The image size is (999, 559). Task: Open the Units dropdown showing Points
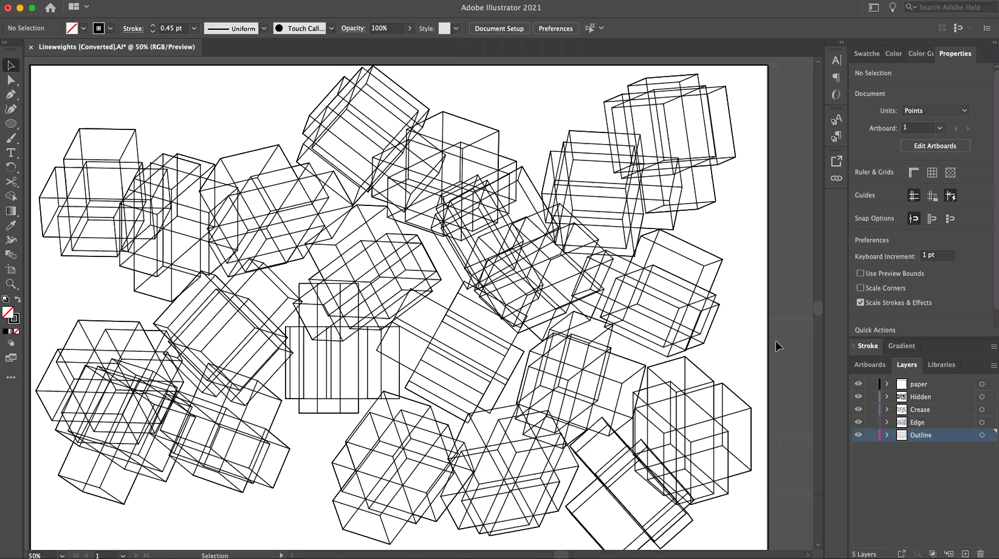click(935, 111)
